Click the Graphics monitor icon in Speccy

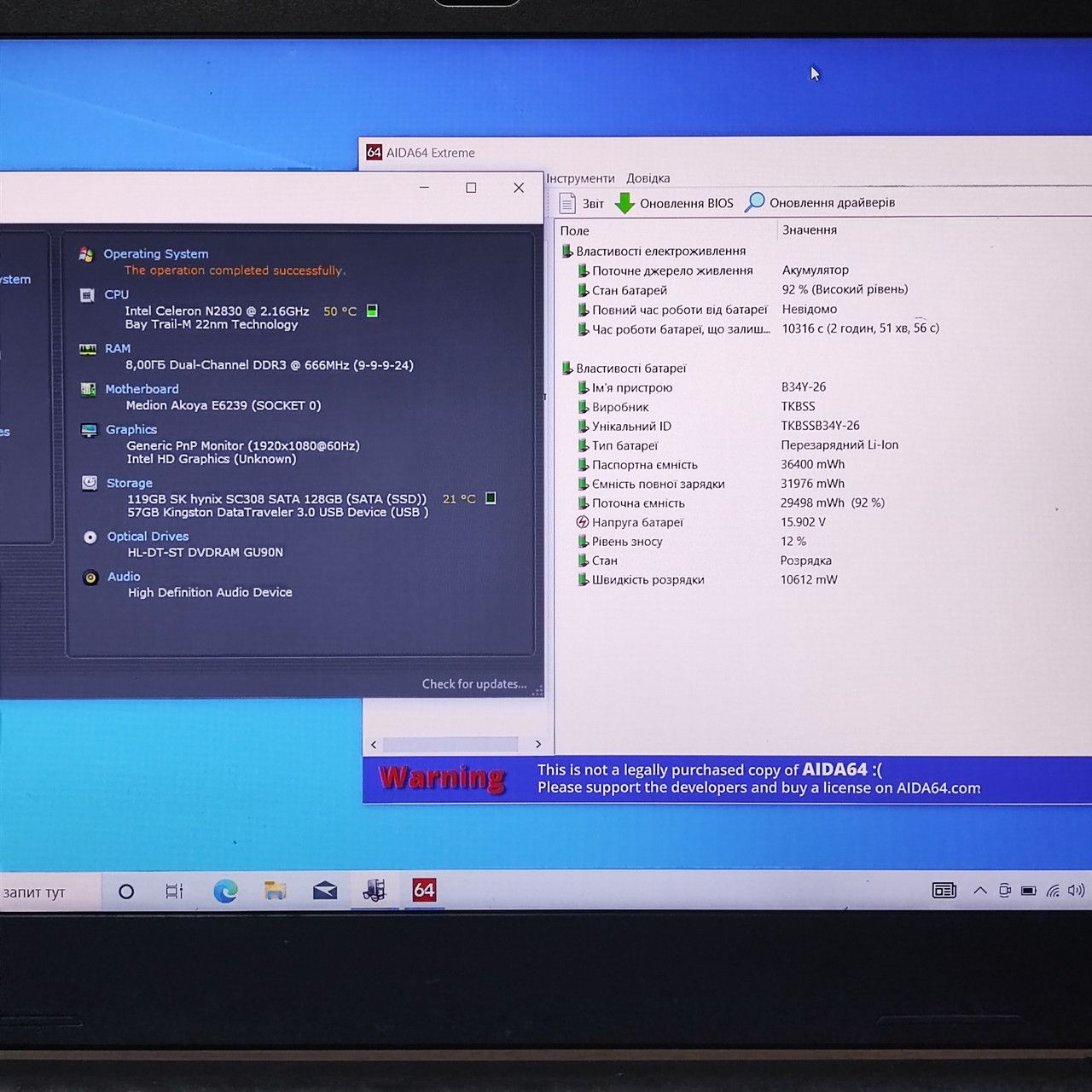[89, 430]
